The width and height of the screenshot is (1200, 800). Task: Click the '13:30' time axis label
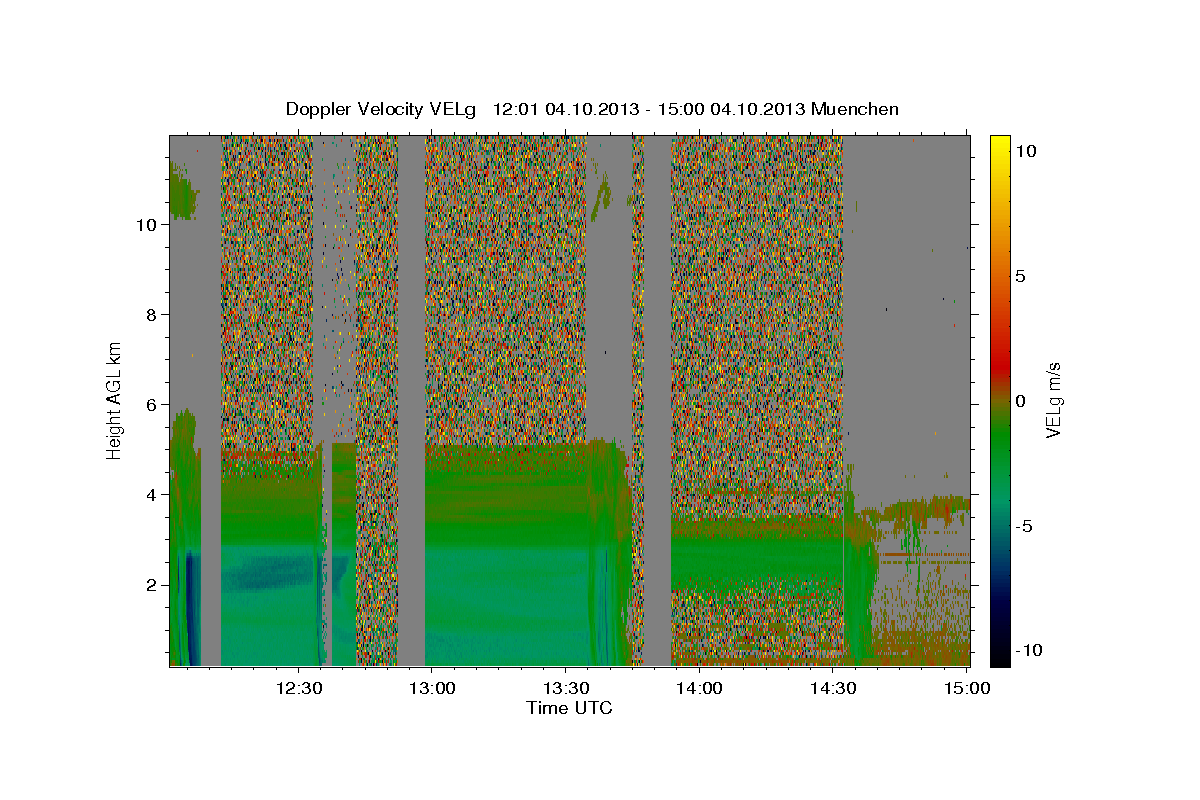coord(565,688)
